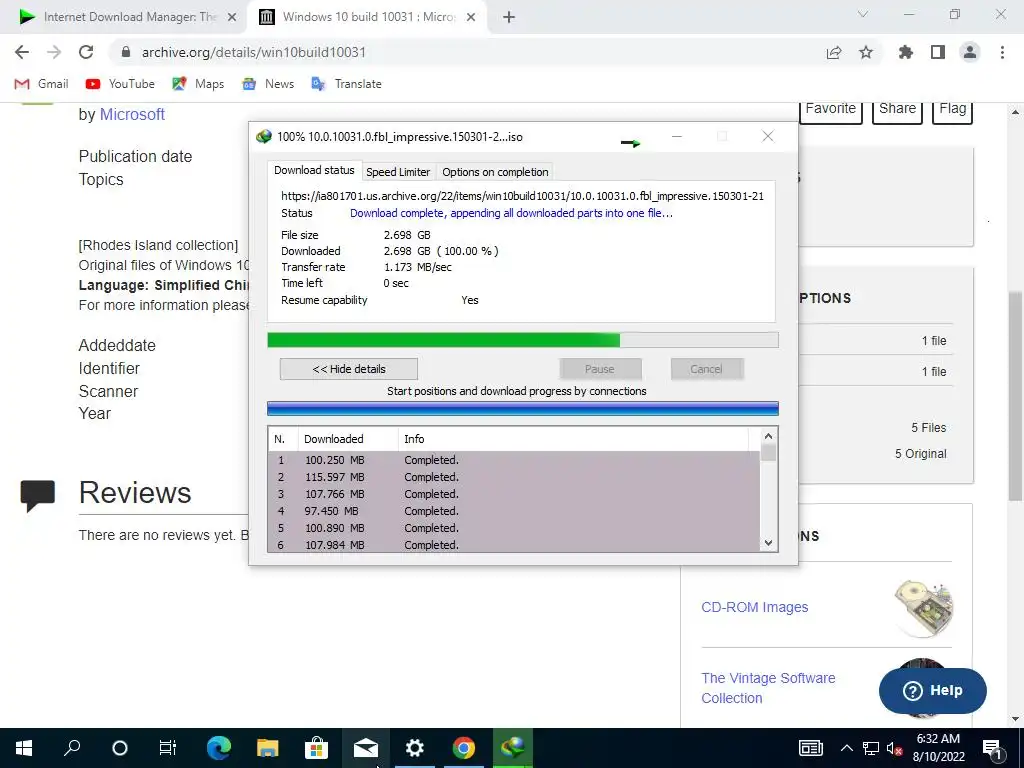
Task: Reload the archive.org page
Action: point(86,52)
